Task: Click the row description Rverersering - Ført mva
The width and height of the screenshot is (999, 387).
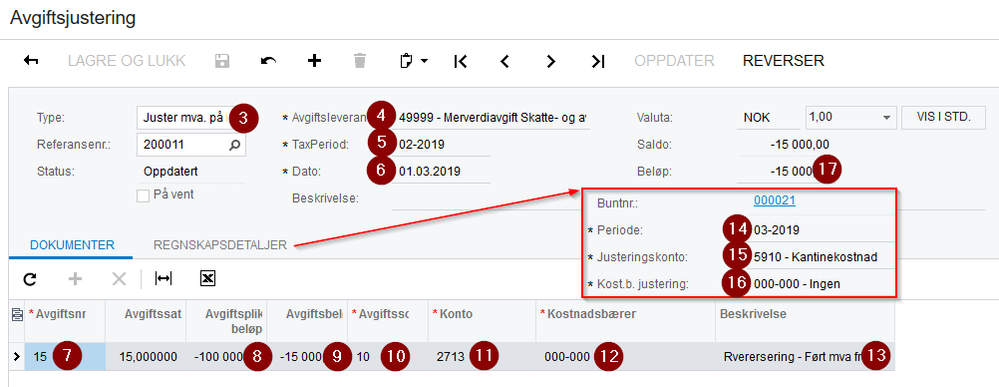Action: click(805, 356)
